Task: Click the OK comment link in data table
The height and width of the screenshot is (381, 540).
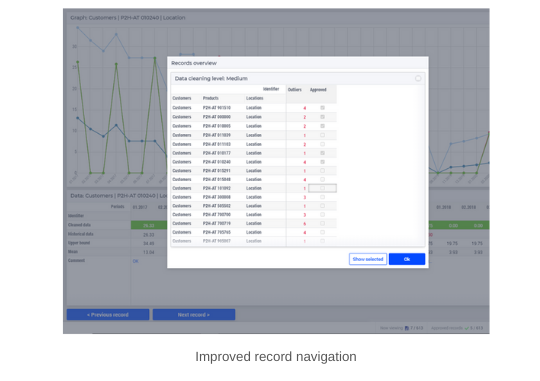Action: pyautogui.click(x=135, y=261)
